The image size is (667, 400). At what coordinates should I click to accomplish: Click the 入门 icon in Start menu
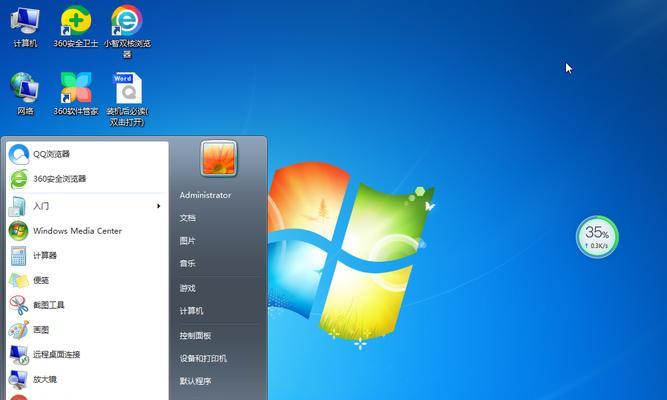point(17,206)
